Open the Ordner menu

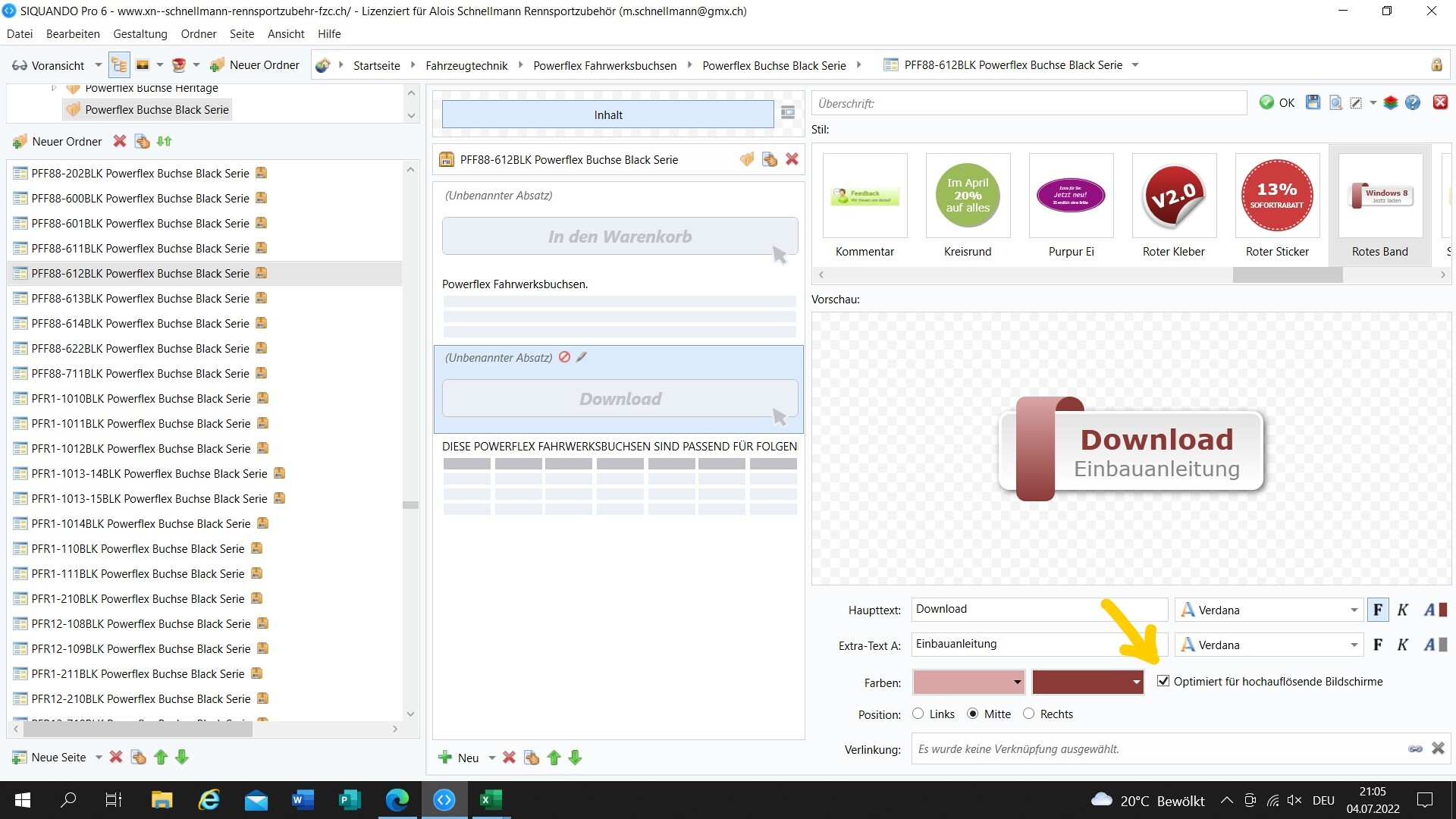click(199, 33)
